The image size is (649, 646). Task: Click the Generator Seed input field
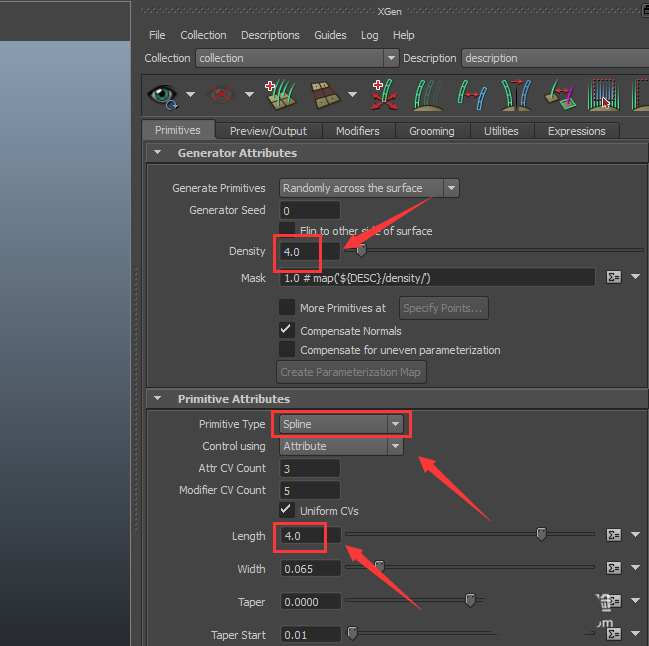(310, 210)
